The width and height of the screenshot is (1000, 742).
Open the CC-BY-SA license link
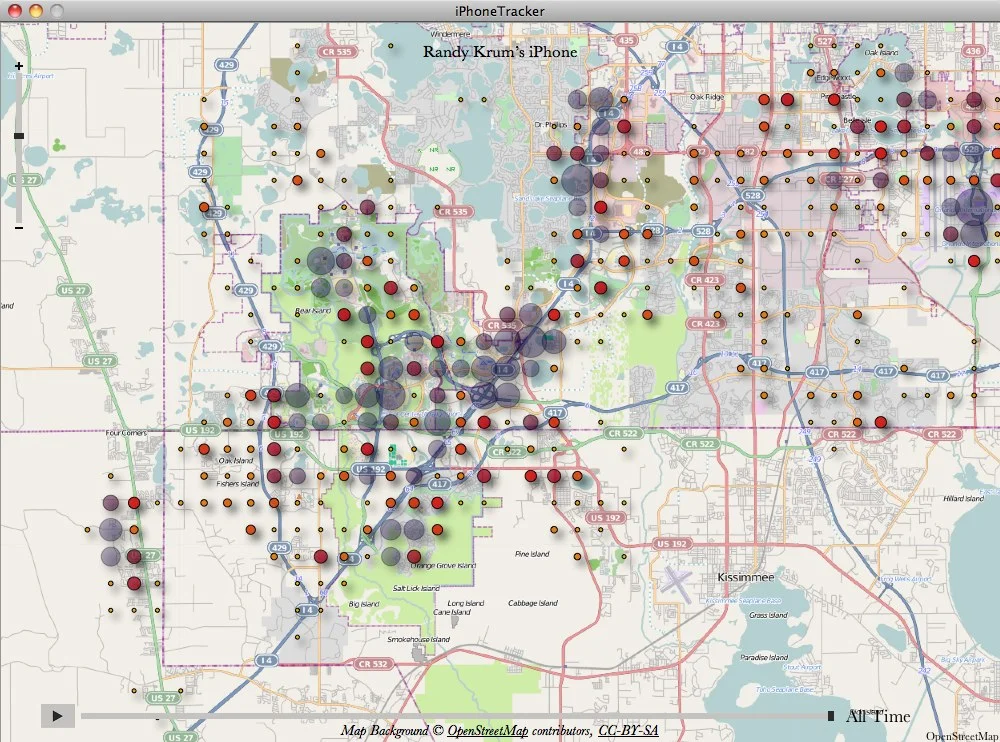pos(628,731)
